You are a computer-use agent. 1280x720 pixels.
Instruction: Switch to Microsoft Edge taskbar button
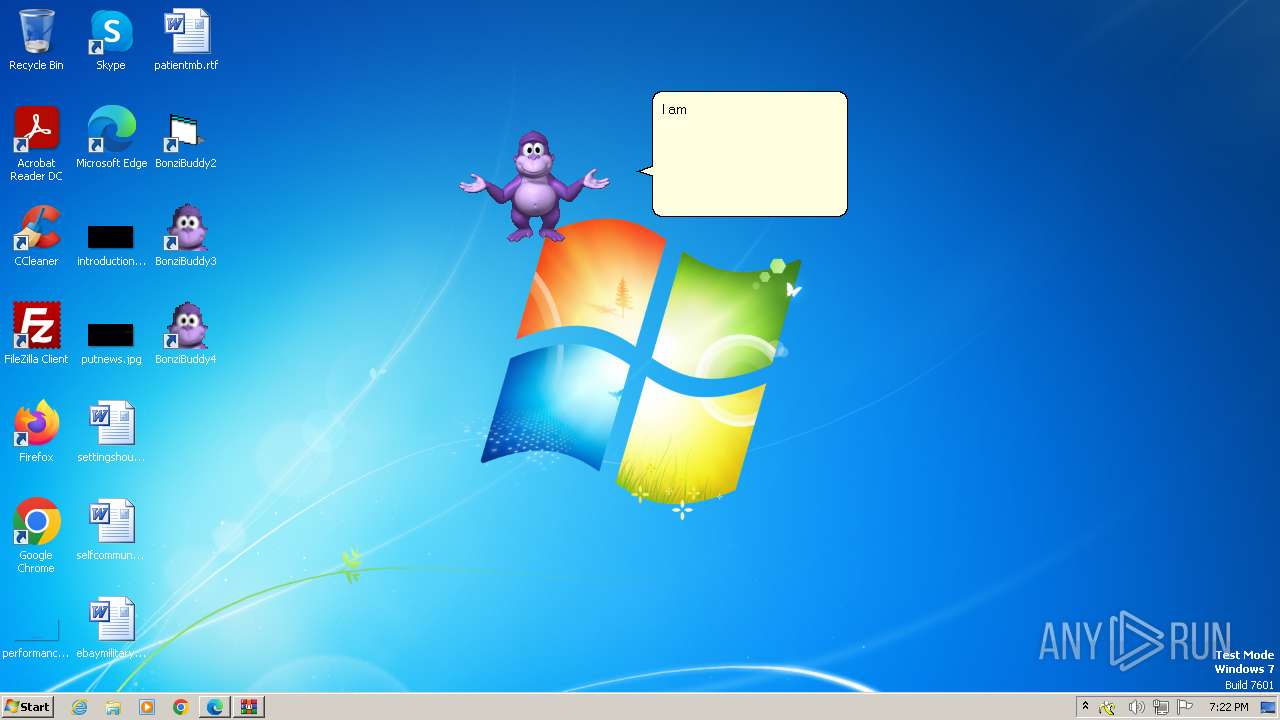tap(215, 707)
